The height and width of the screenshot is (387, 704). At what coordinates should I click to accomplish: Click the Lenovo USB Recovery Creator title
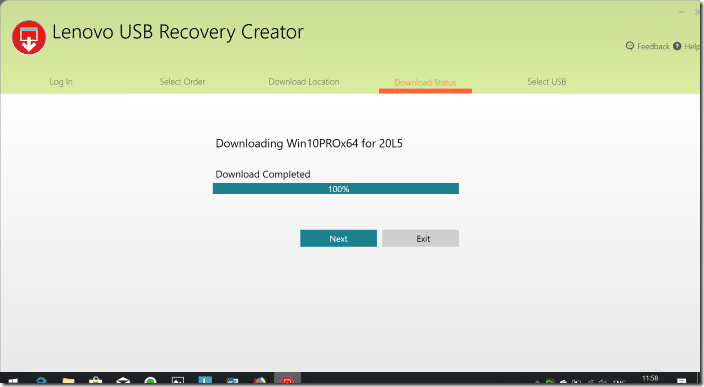178,32
